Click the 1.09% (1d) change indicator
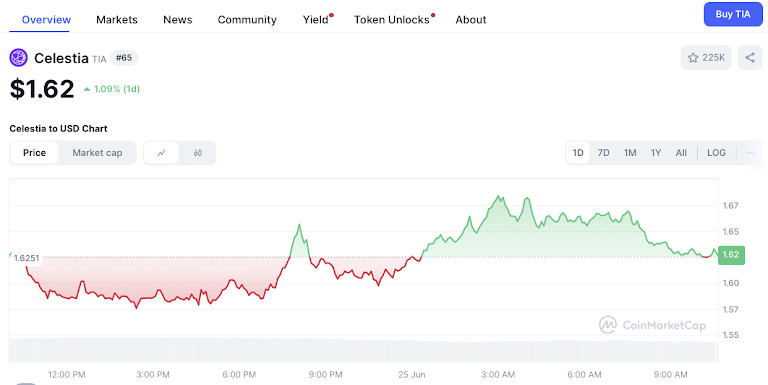 click(112, 89)
